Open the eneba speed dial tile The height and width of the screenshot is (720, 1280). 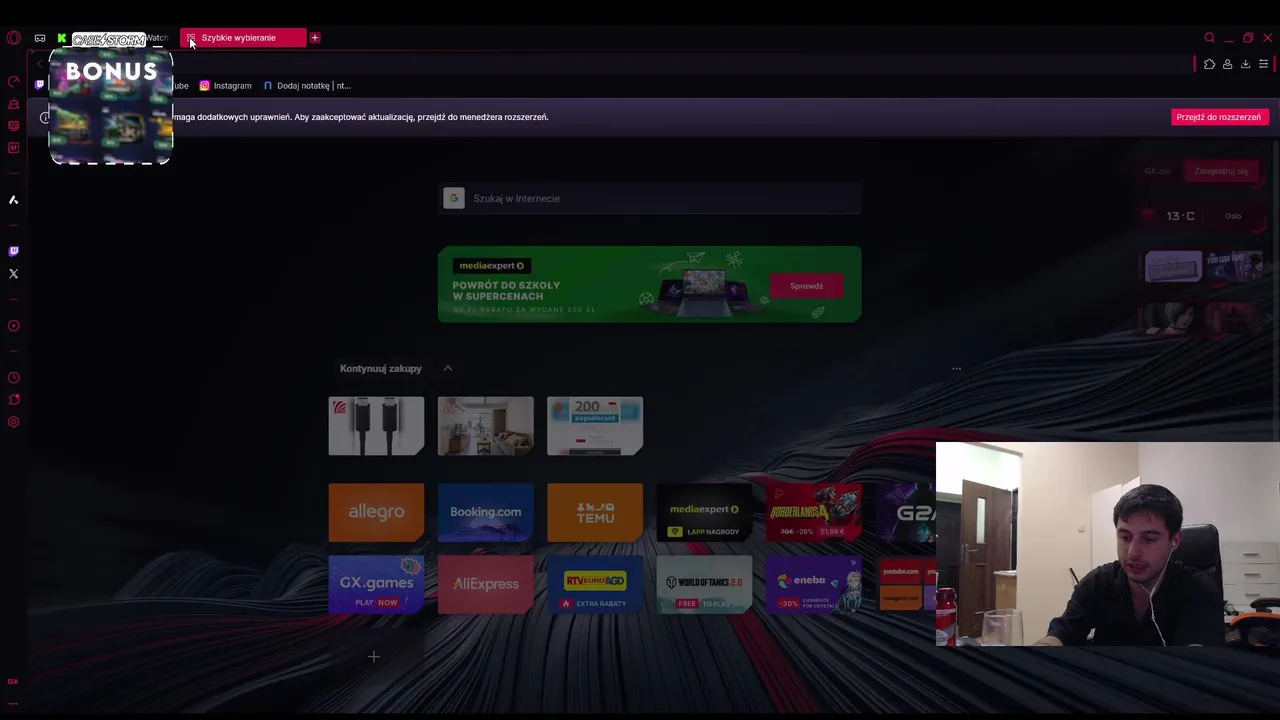click(814, 584)
